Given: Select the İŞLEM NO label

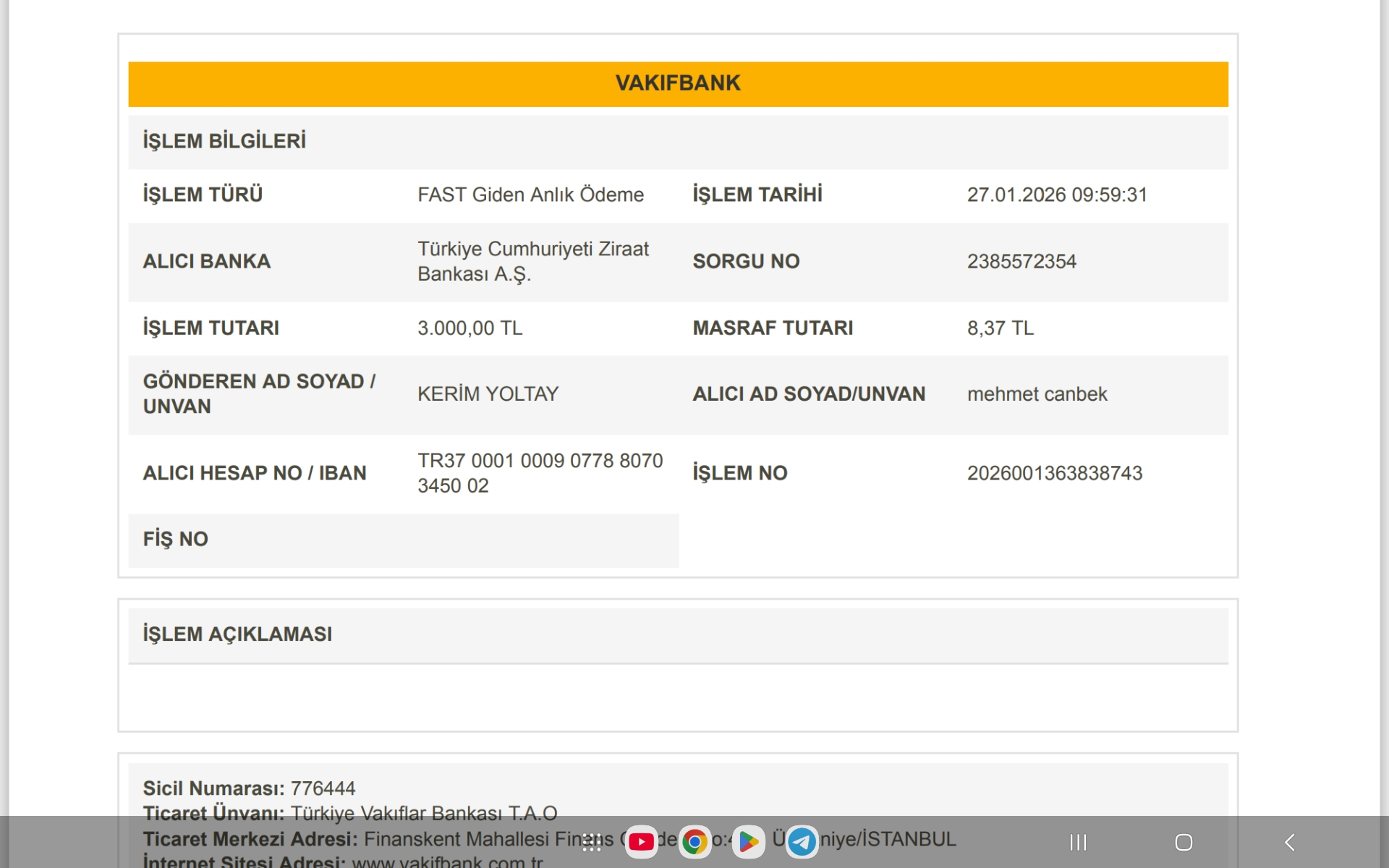Looking at the screenshot, I should [739, 473].
